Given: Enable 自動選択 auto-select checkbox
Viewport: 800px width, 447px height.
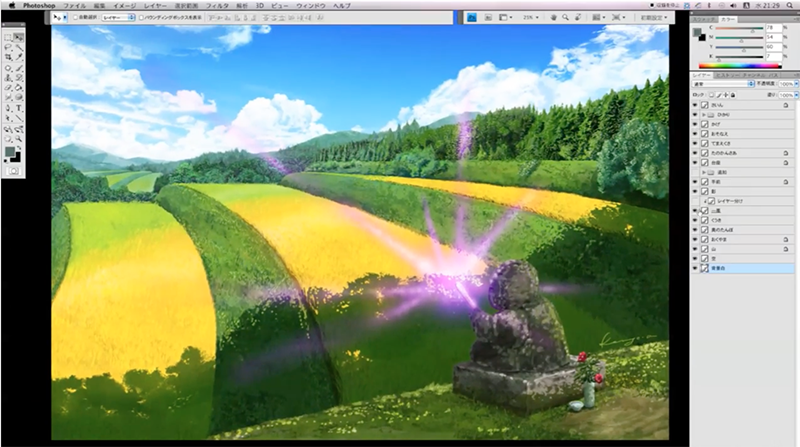Looking at the screenshot, I should pyautogui.click(x=76, y=17).
